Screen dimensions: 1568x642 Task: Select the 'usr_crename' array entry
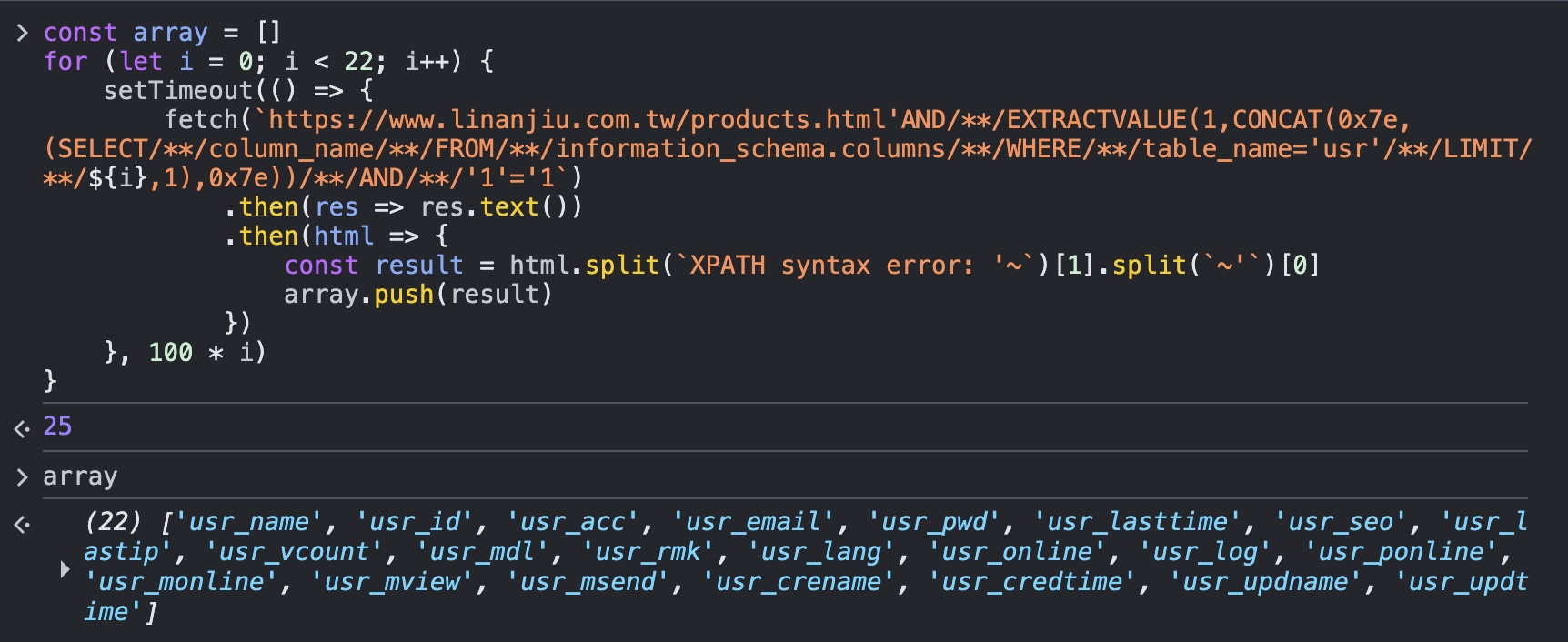[799, 582]
